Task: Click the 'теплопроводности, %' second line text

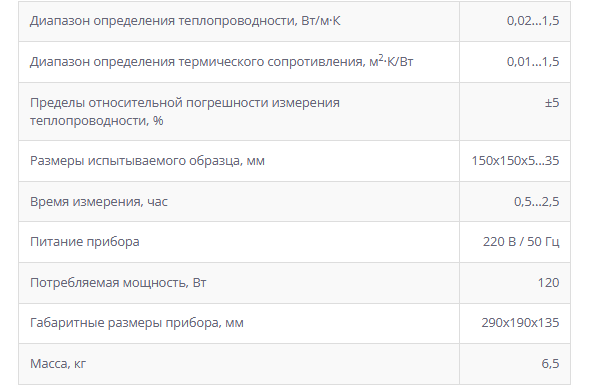Action: click(97, 121)
